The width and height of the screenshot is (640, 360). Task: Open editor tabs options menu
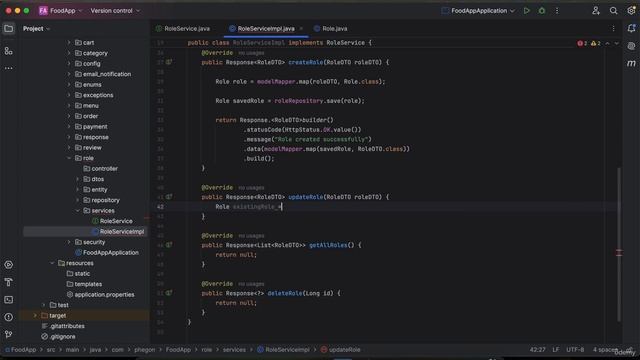click(x=613, y=29)
